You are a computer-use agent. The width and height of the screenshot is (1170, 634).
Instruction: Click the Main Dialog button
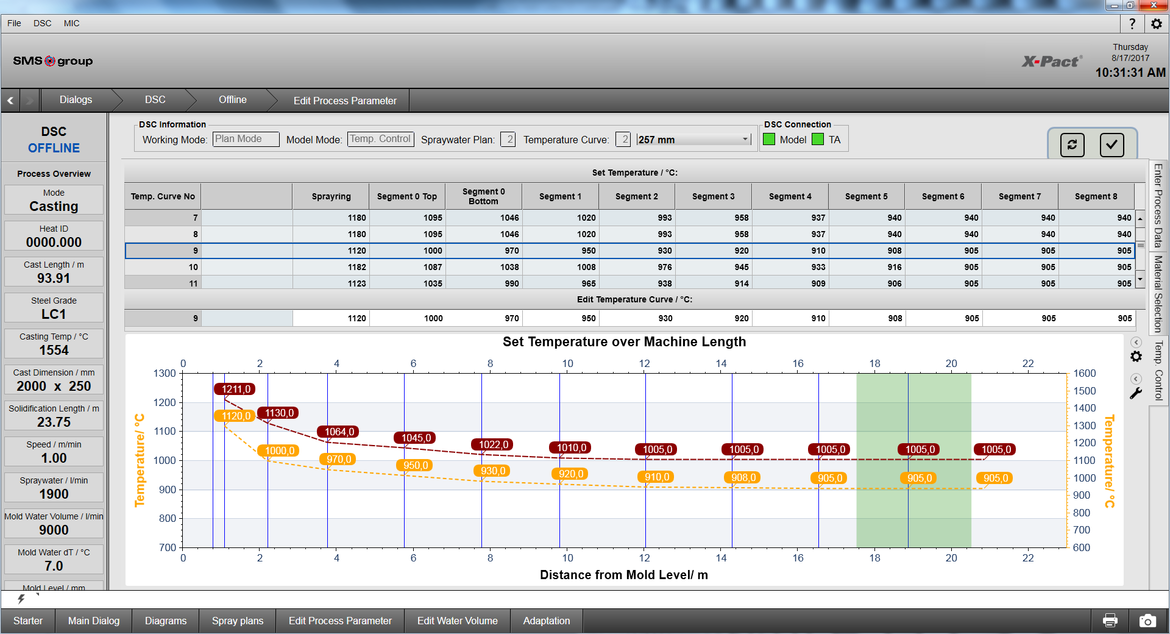(93, 621)
